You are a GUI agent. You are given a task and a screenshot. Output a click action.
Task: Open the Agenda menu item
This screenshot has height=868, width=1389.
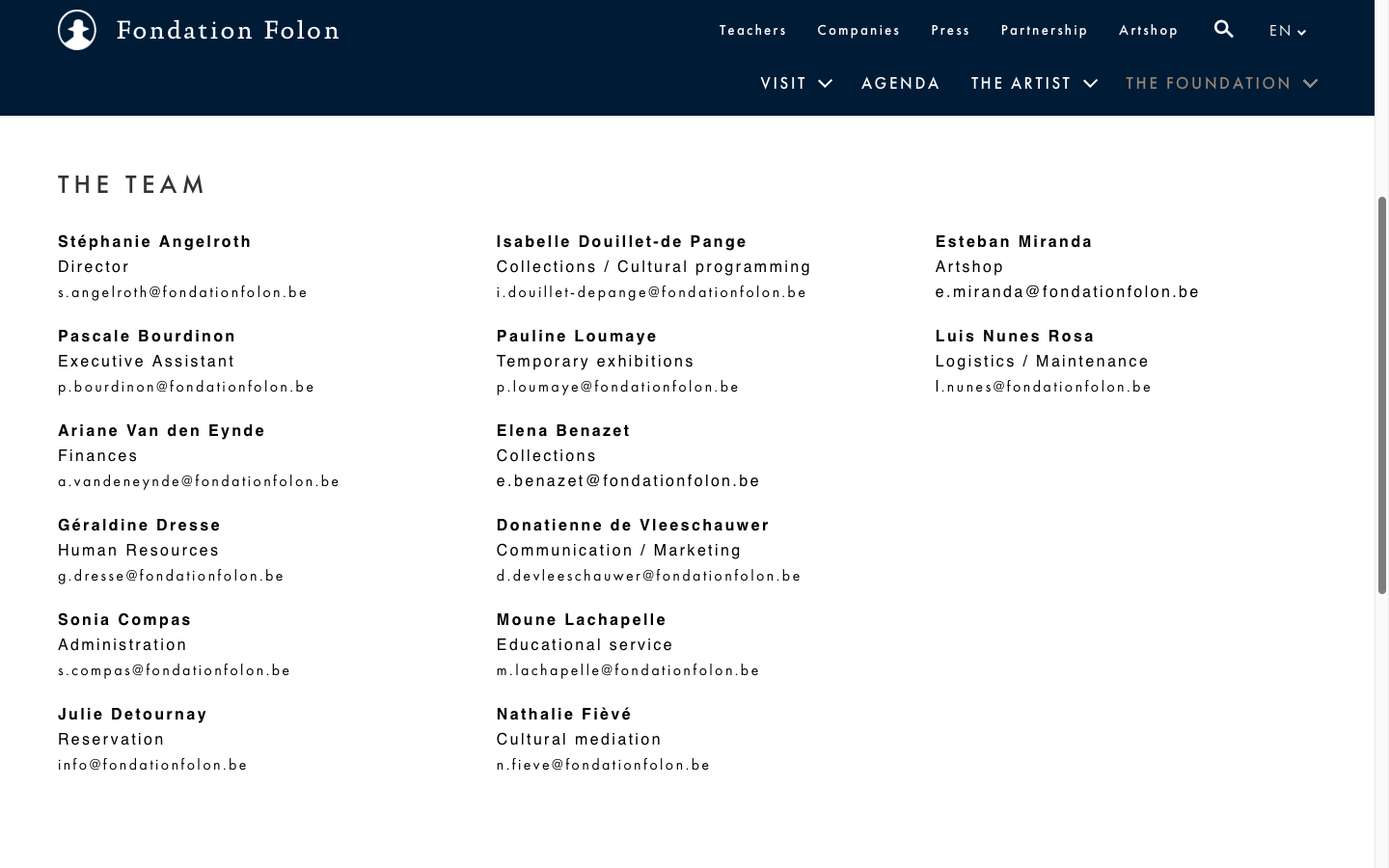(900, 84)
